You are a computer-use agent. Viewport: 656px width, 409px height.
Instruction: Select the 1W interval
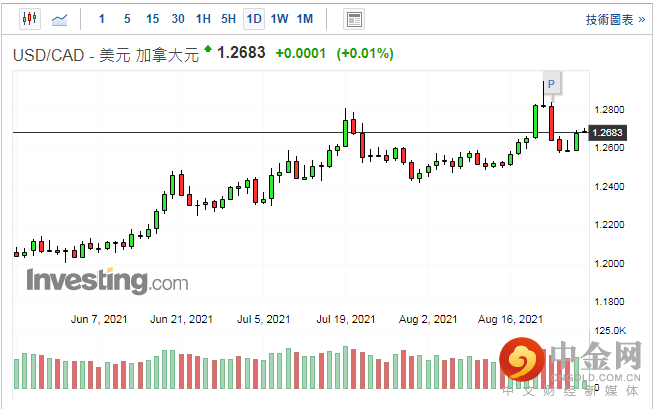(279, 19)
